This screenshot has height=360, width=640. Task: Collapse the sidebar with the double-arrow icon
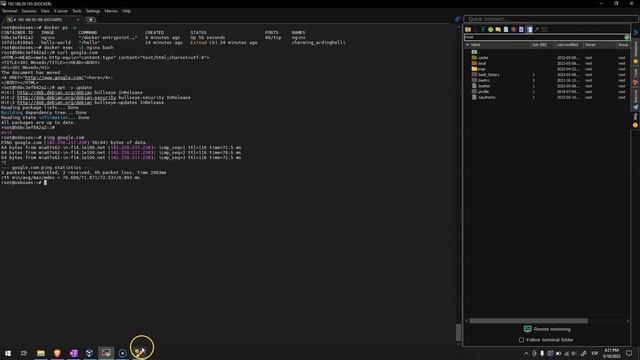(635, 32)
